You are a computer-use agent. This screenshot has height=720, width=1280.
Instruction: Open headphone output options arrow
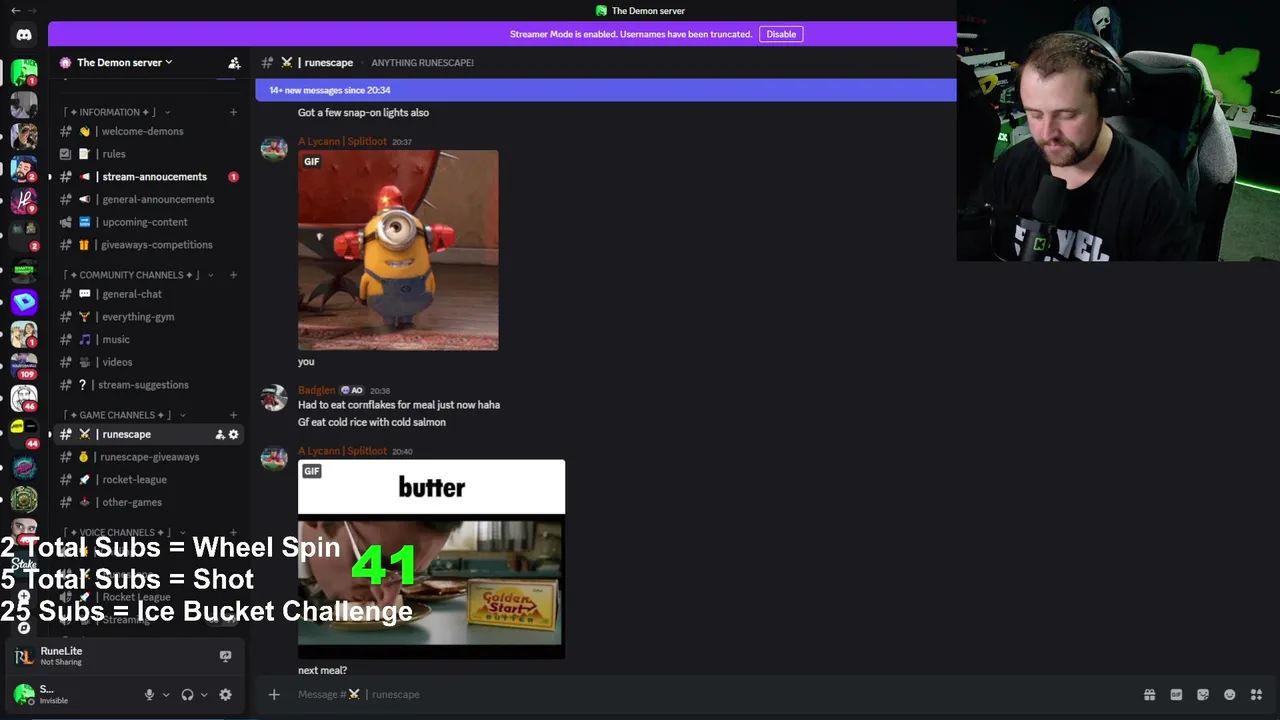point(204,695)
